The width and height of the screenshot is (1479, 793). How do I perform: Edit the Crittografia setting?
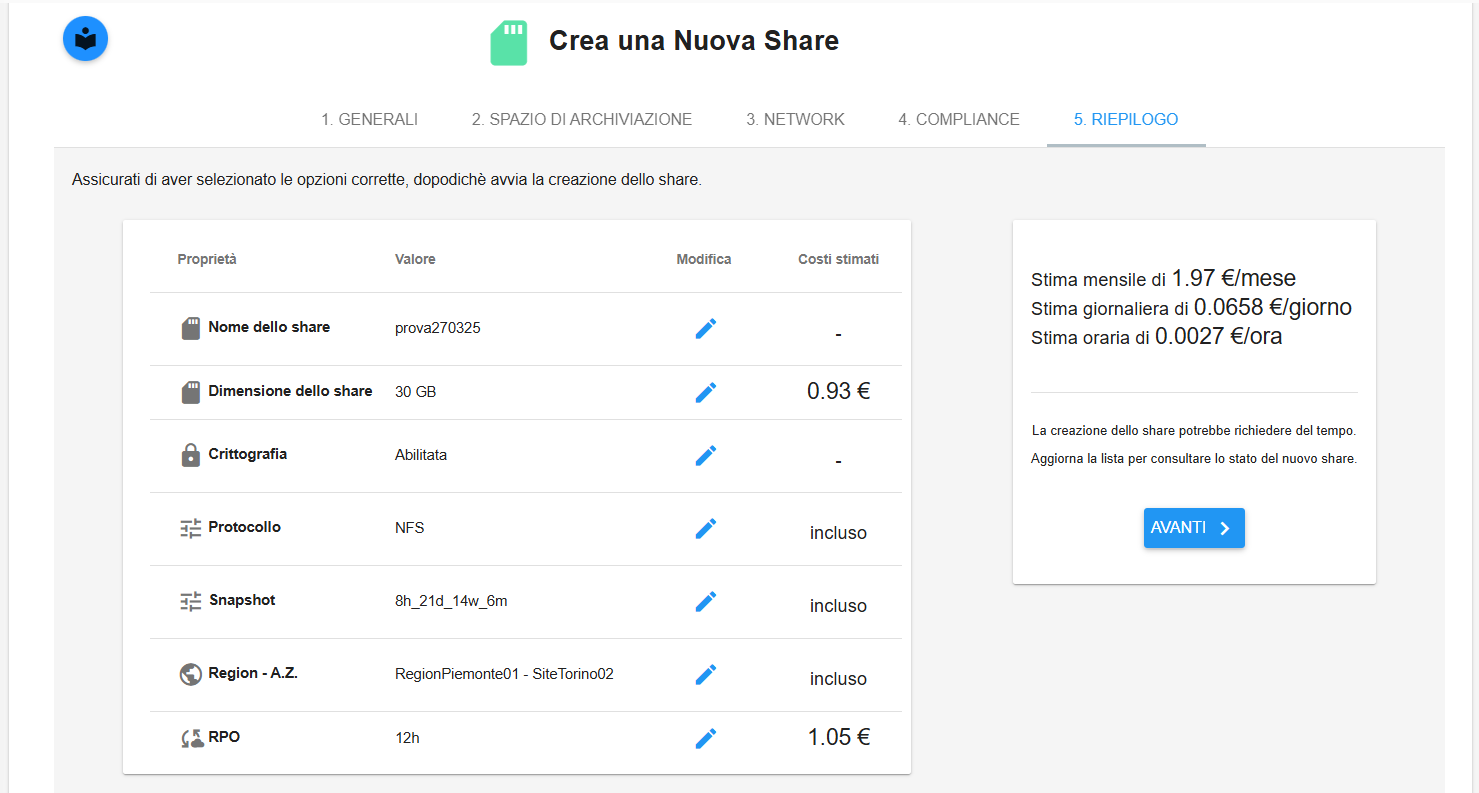706,455
